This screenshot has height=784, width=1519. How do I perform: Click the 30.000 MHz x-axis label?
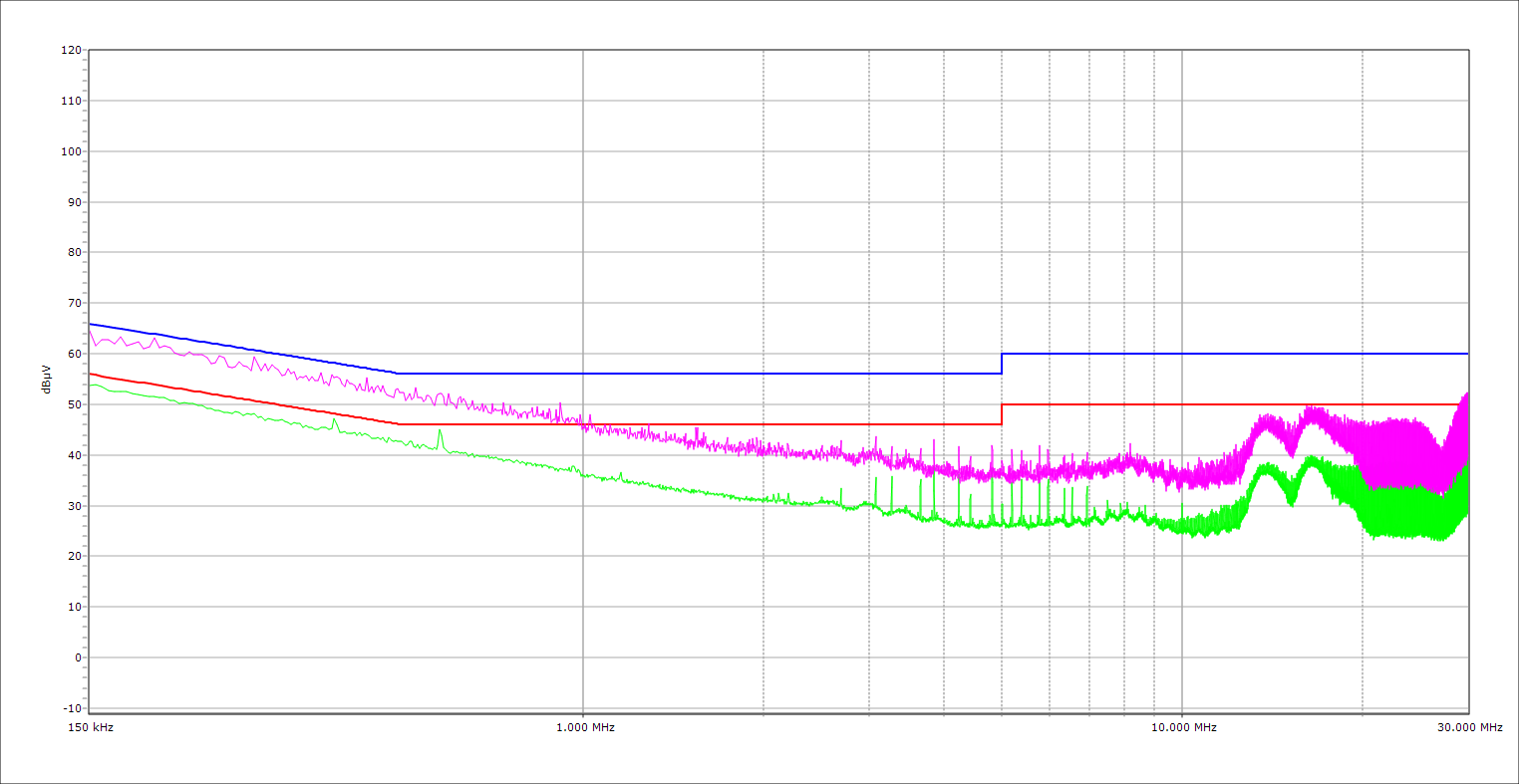click(1469, 727)
